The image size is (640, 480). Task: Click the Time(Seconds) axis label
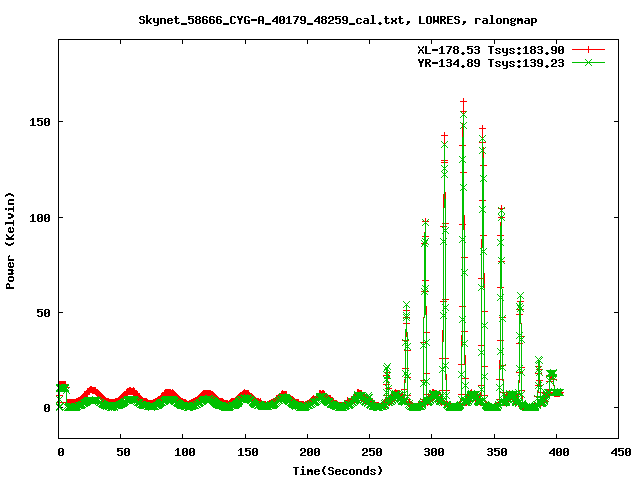(x=338, y=471)
